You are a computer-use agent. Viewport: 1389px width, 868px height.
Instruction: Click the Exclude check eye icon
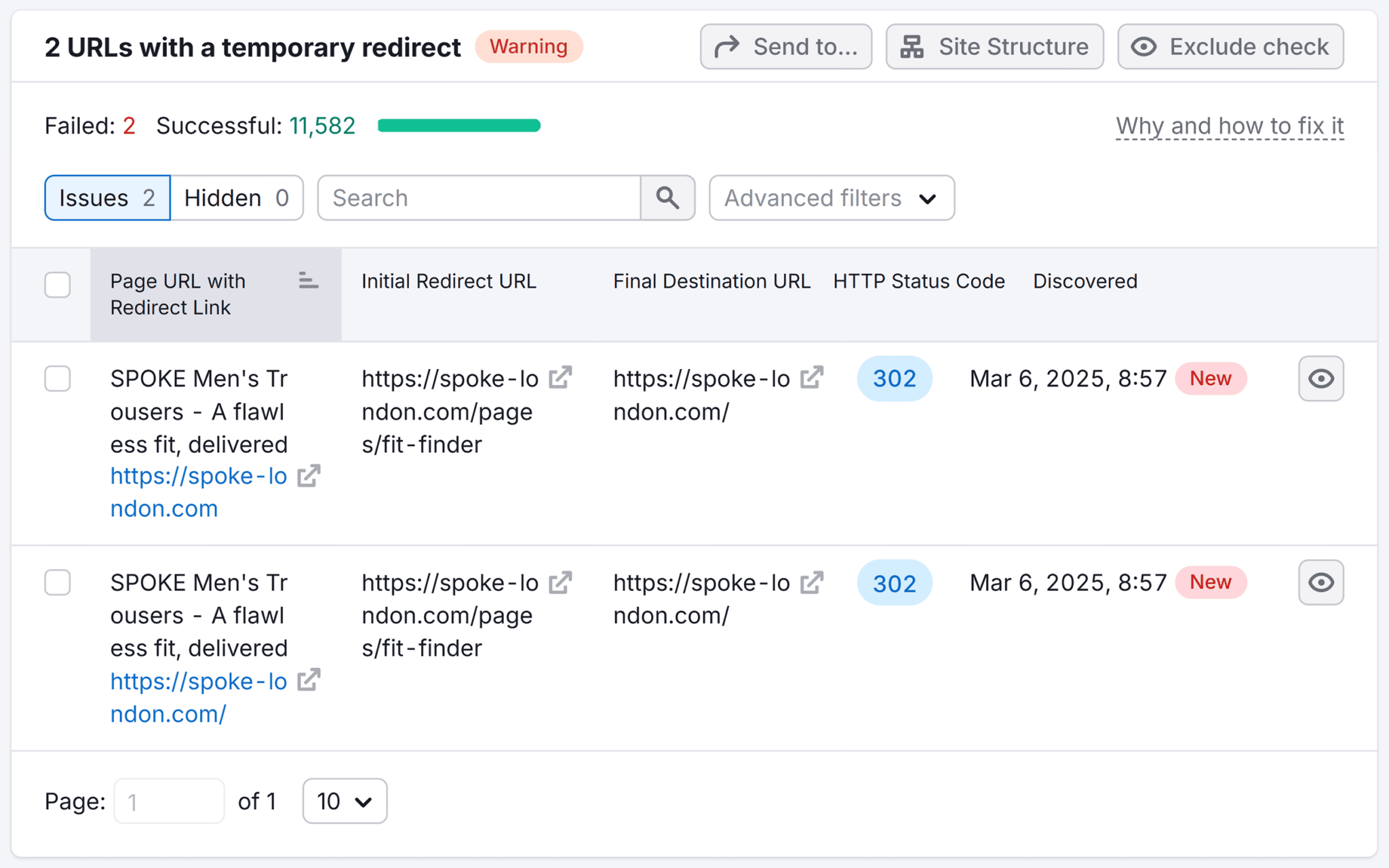click(x=1143, y=46)
